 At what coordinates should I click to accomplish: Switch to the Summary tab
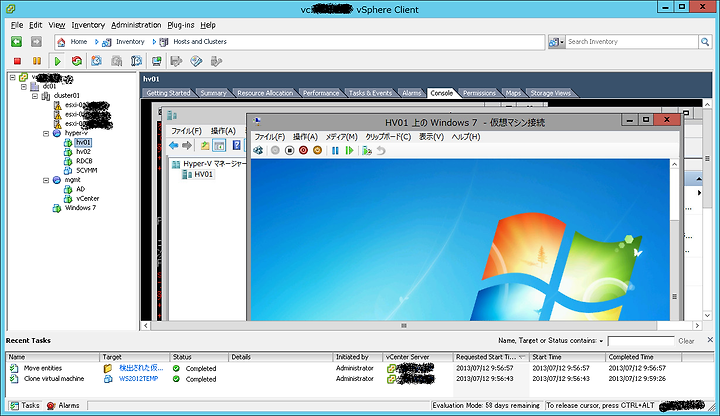click(214, 93)
